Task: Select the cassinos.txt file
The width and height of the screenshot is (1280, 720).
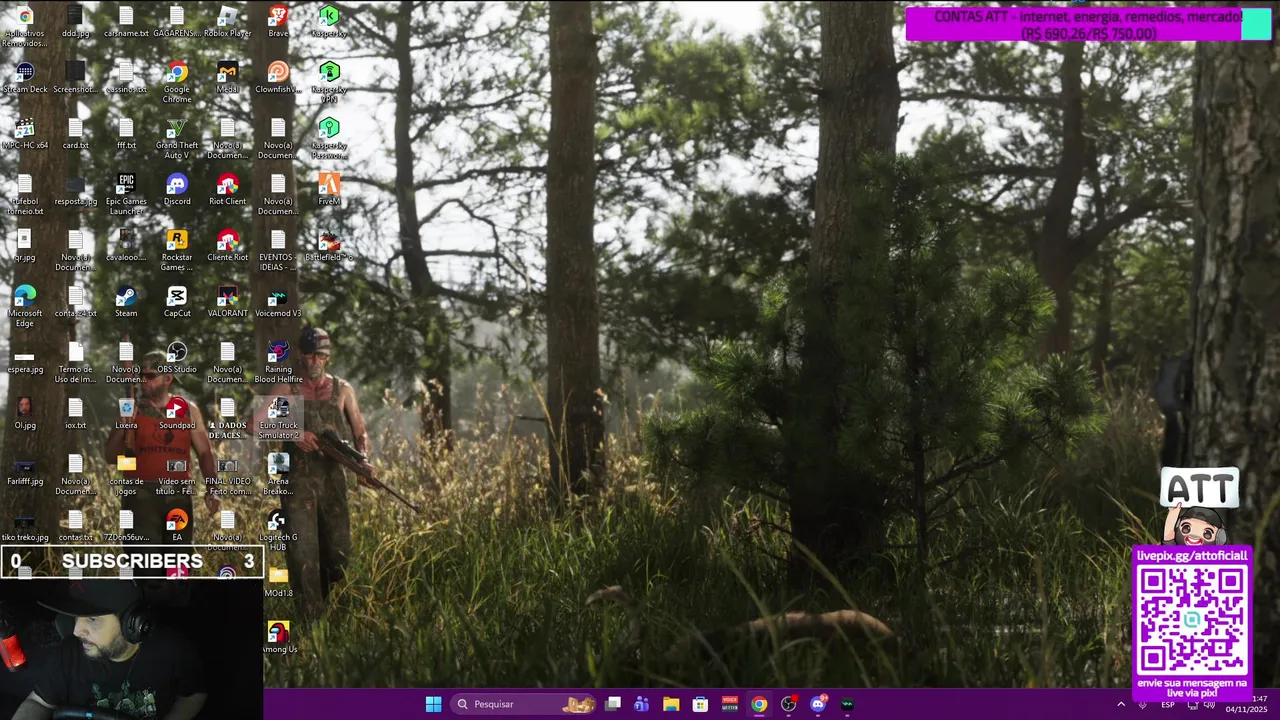Action: tap(126, 78)
